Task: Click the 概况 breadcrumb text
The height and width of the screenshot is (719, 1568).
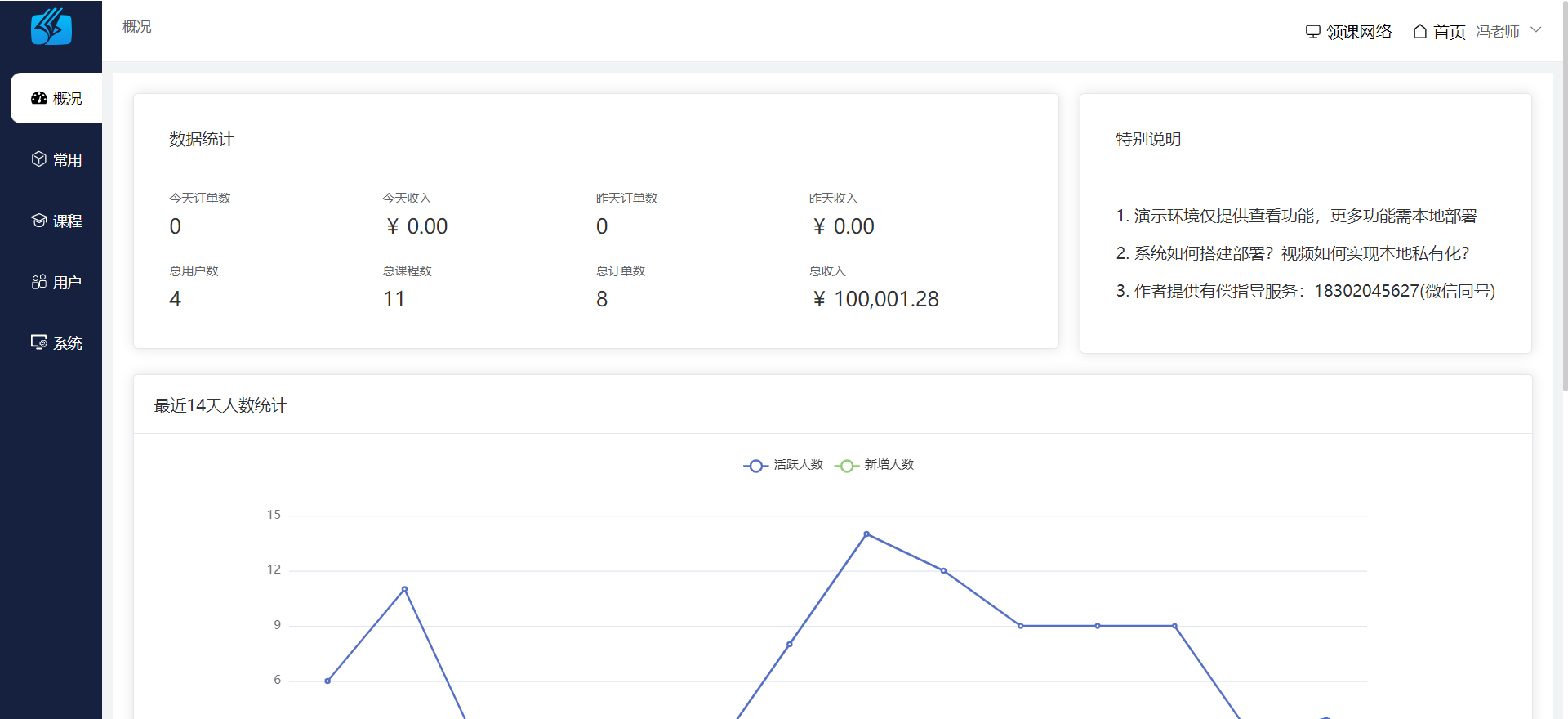Action: (137, 27)
